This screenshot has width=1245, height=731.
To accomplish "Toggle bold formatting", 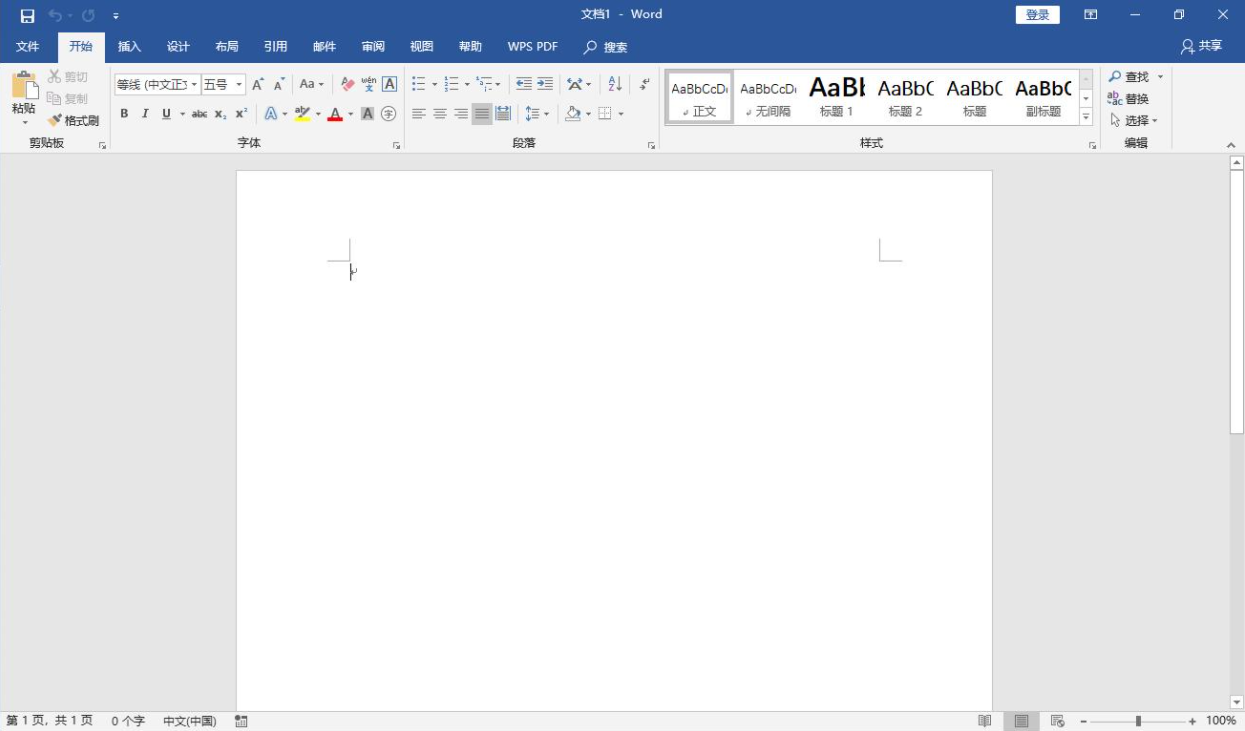I will click(x=124, y=114).
